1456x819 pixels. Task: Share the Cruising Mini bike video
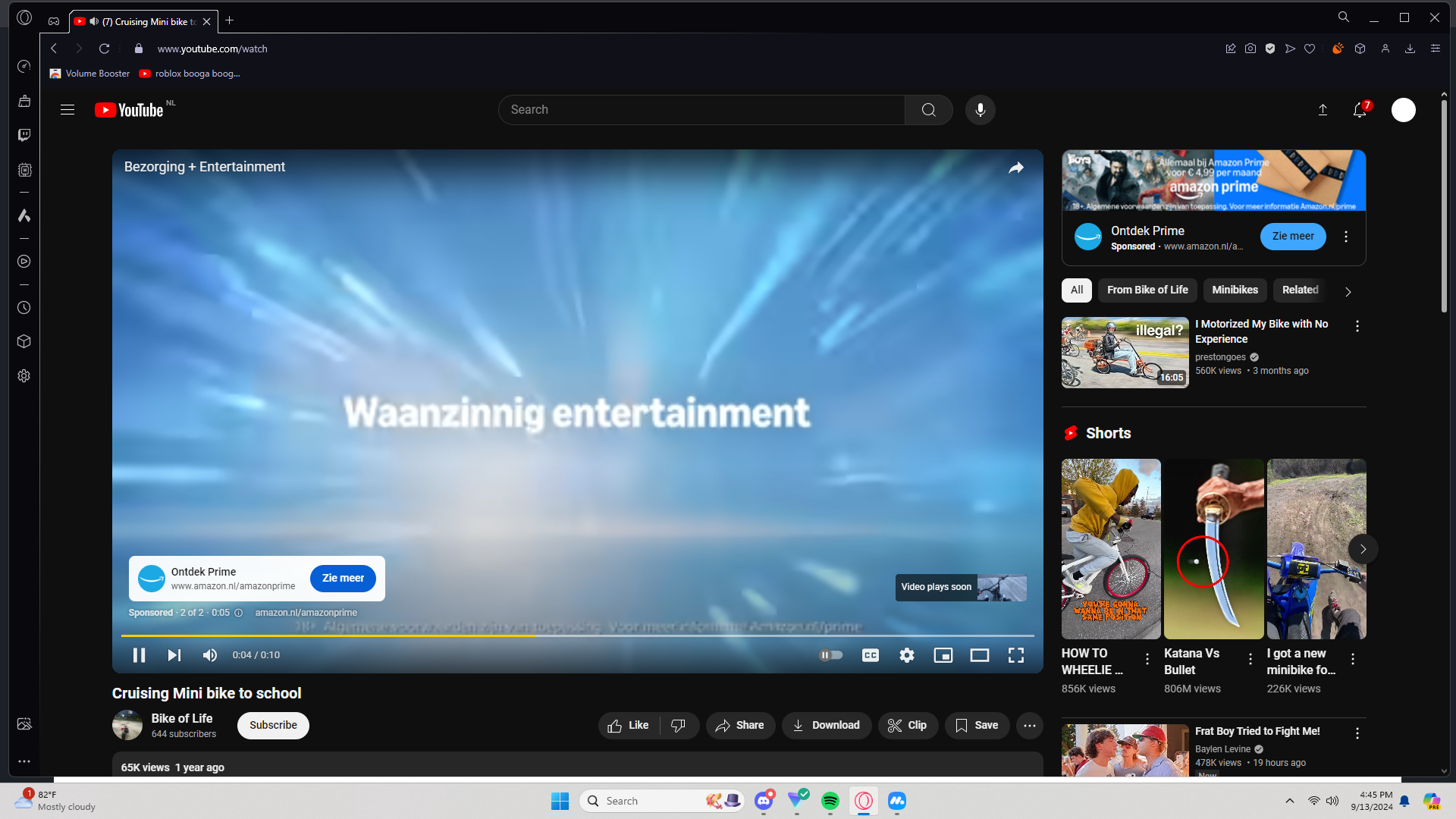point(740,726)
